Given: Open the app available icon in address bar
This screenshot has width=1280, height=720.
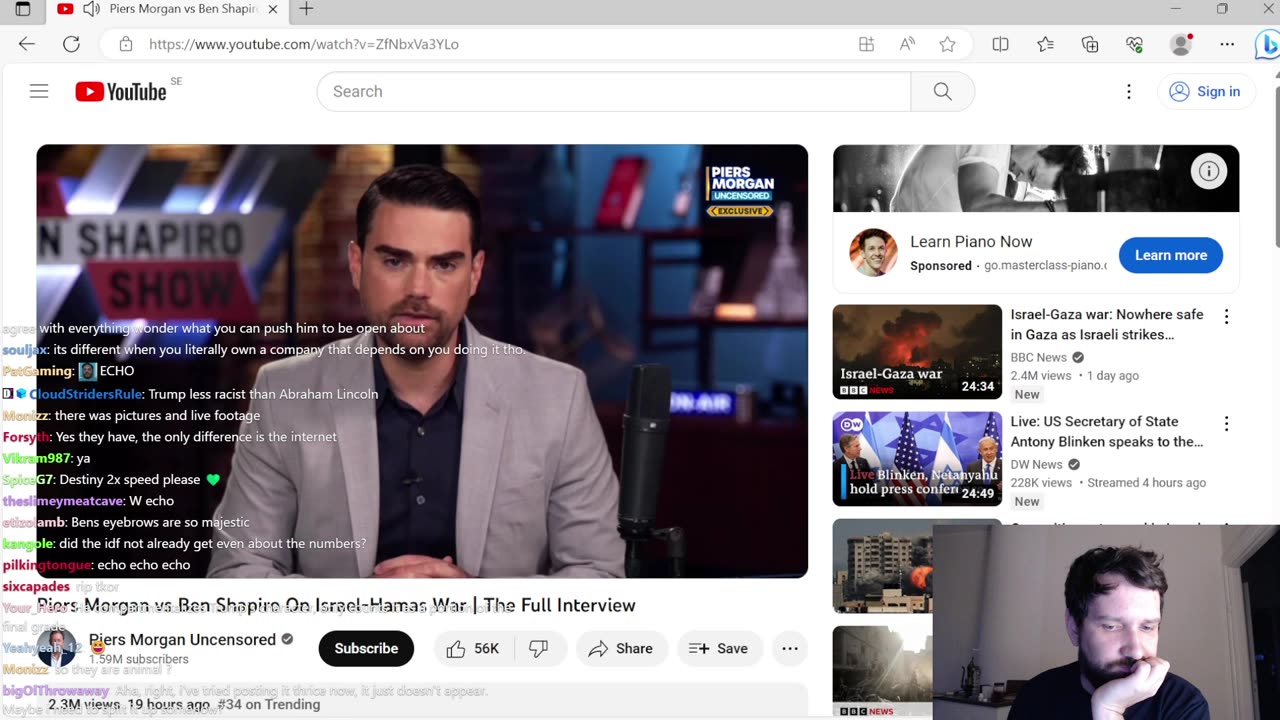Looking at the screenshot, I should (x=866, y=44).
